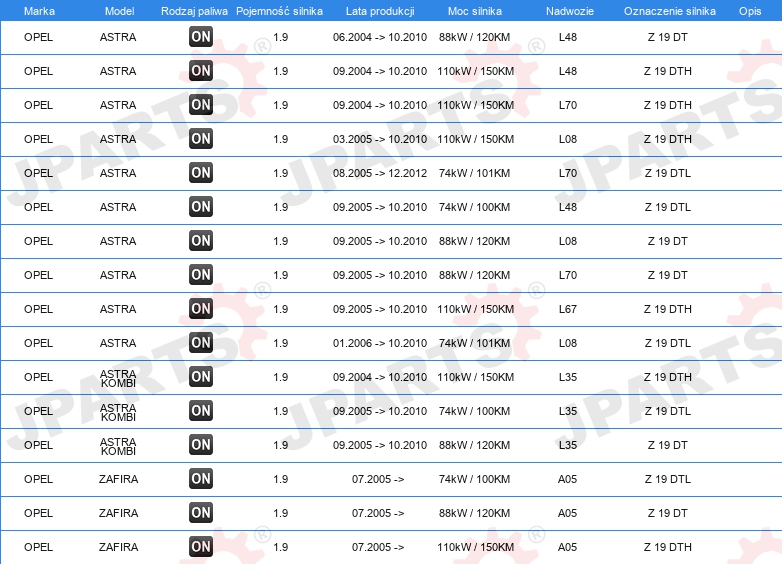This screenshot has width=782, height=564.
Task: Click the 74kW / 101KM power in the 01.2006 row
Action: (x=474, y=343)
